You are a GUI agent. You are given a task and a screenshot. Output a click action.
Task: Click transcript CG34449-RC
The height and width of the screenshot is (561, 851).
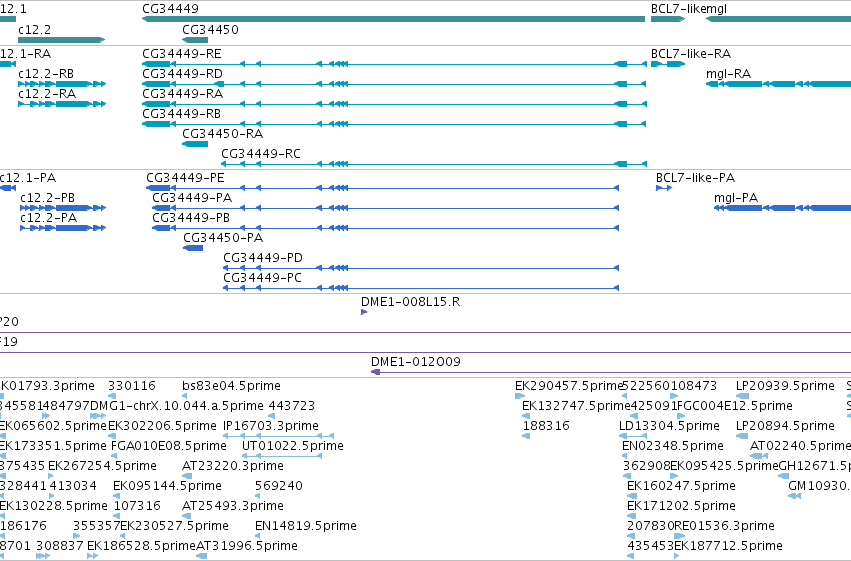(x=261, y=154)
